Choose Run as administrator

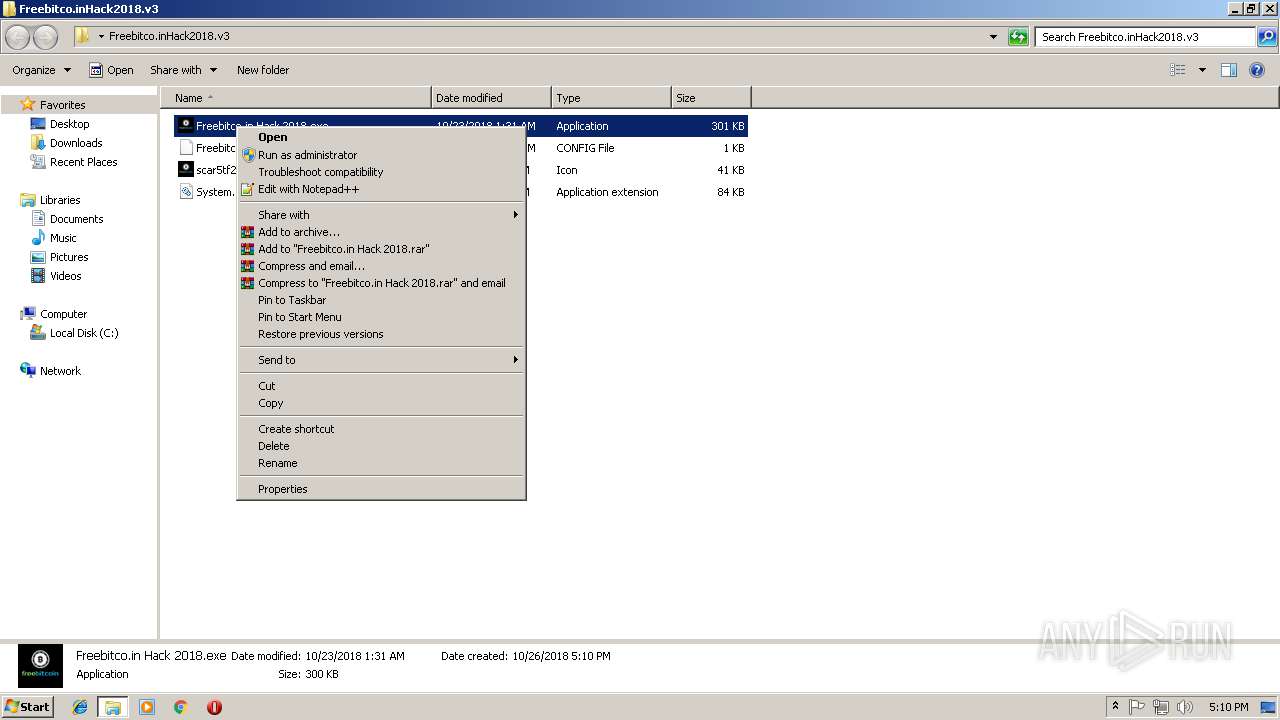[x=381, y=155]
